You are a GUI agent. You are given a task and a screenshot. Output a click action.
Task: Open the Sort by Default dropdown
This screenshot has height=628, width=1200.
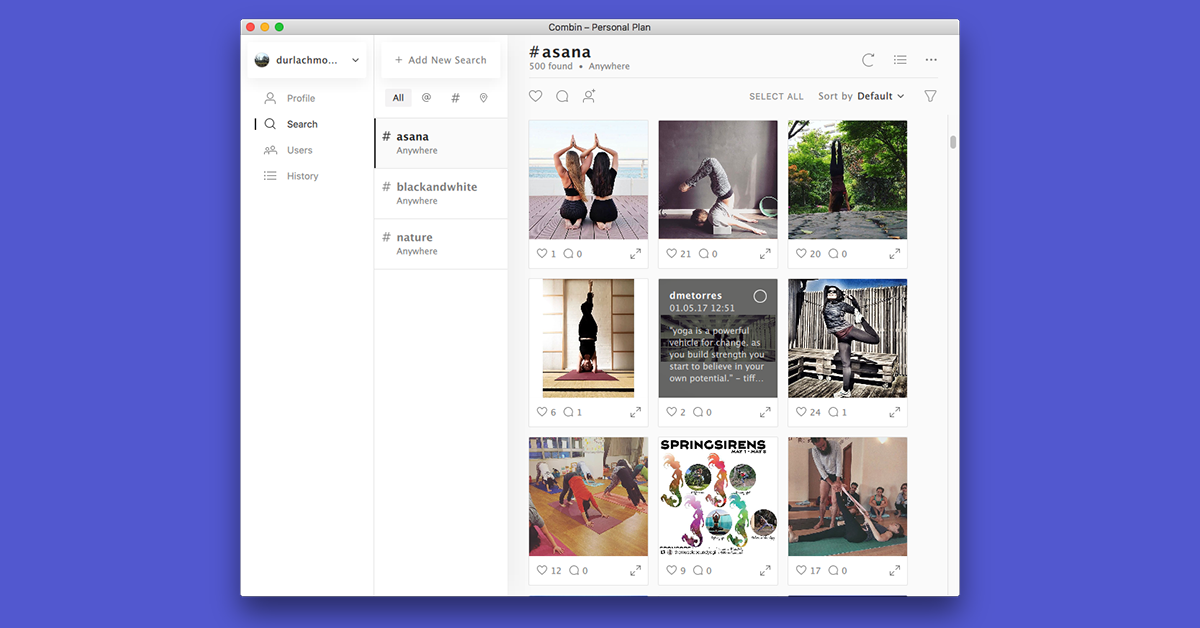[x=861, y=96]
